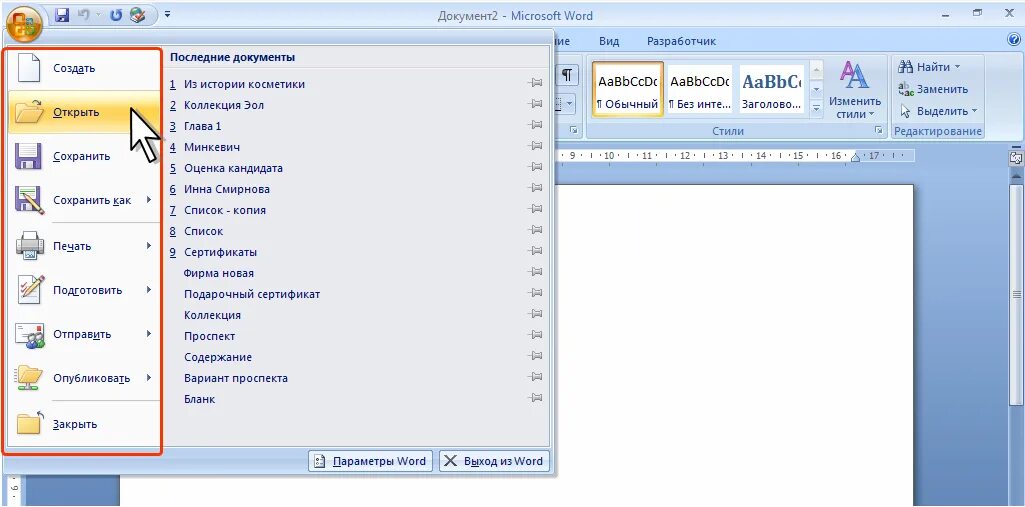Pin Минкевич to the list
The height and width of the screenshot is (507, 1025).
pos(535,146)
